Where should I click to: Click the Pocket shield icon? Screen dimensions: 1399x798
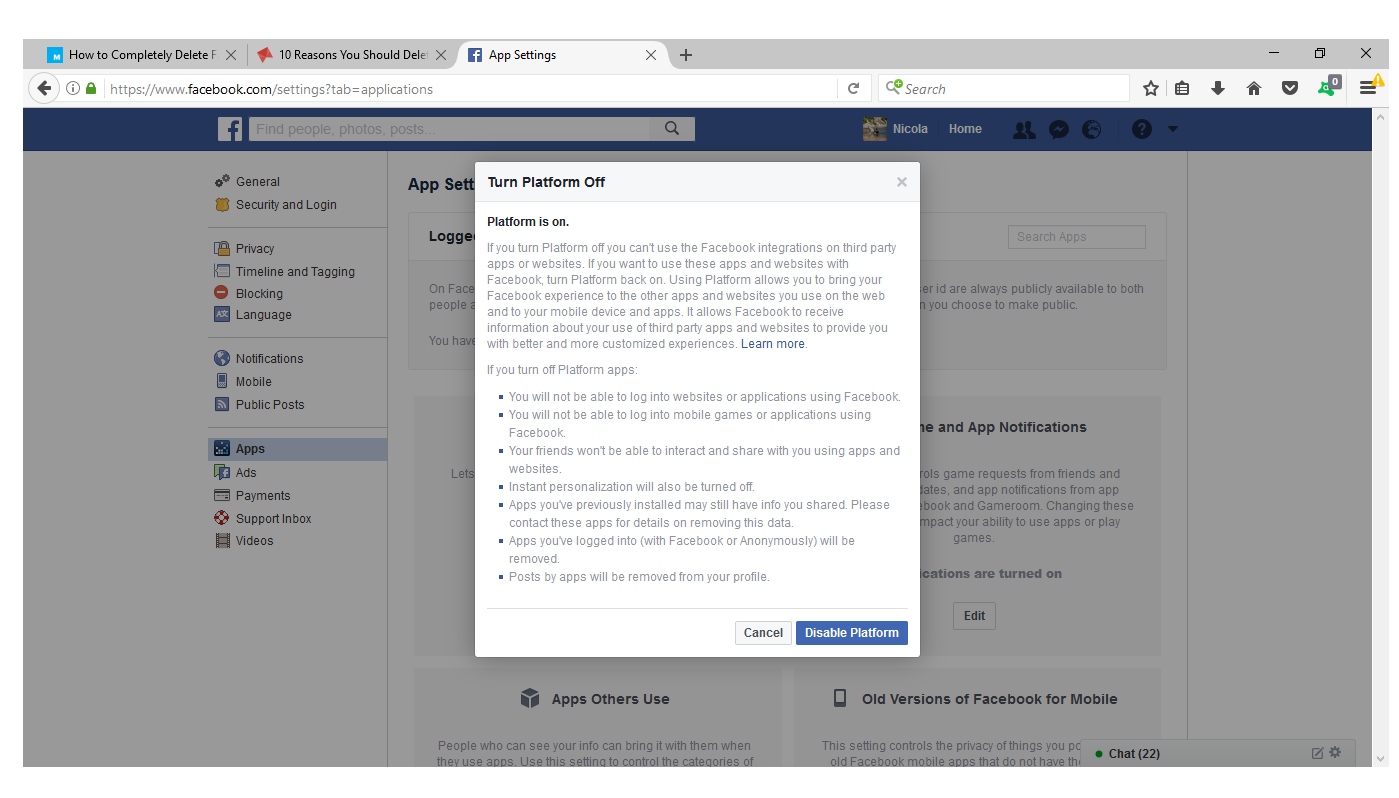pos(1290,89)
